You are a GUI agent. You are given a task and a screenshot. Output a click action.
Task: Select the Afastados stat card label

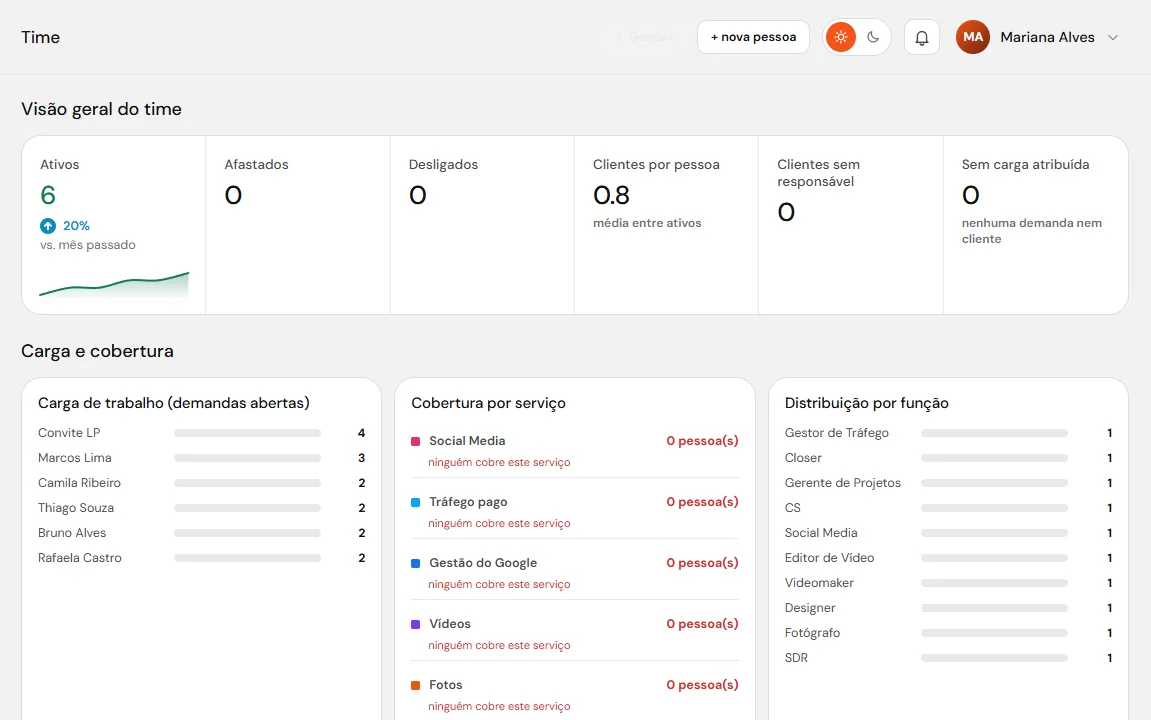(256, 164)
